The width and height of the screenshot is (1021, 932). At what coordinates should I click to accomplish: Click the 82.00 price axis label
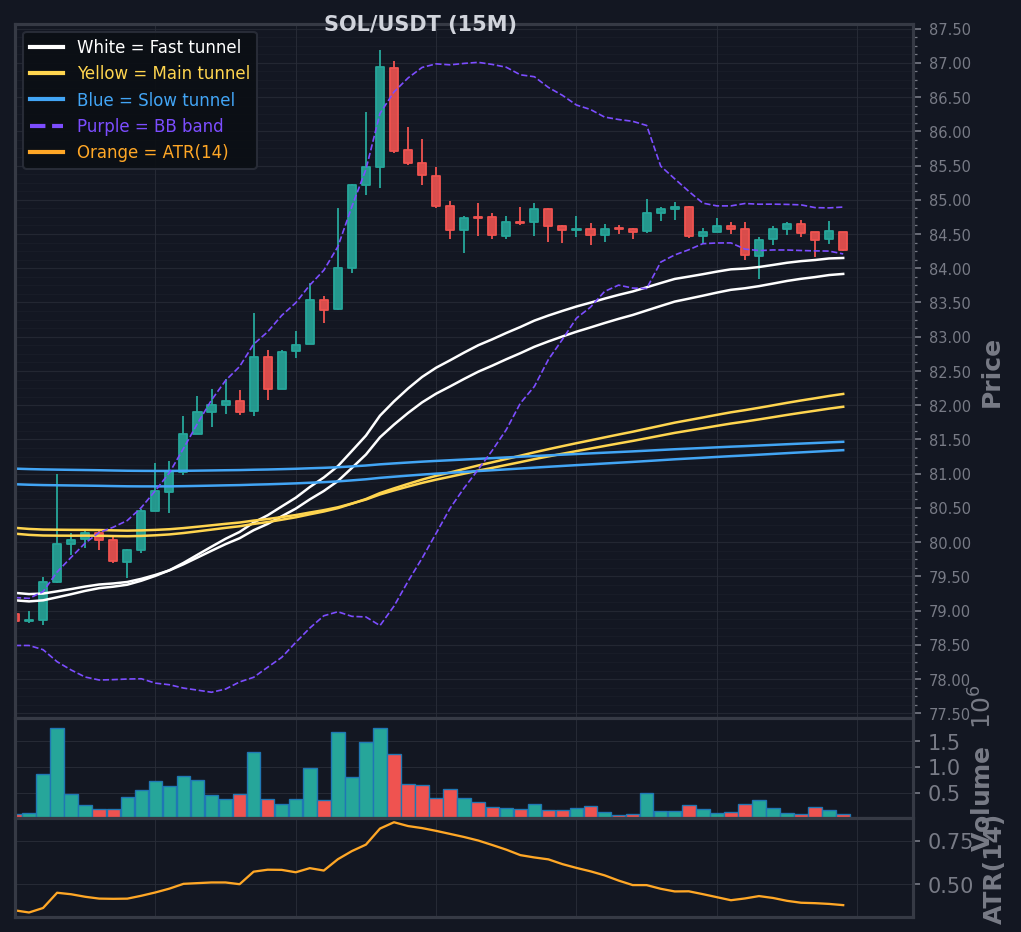tap(949, 406)
